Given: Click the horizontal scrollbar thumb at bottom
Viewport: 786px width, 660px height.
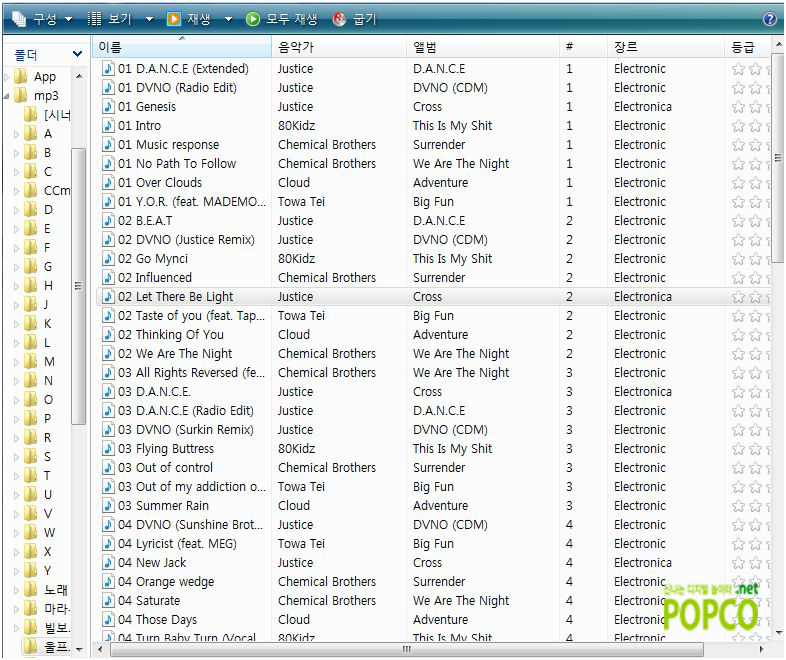Looking at the screenshot, I should click(x=407, y=649).
